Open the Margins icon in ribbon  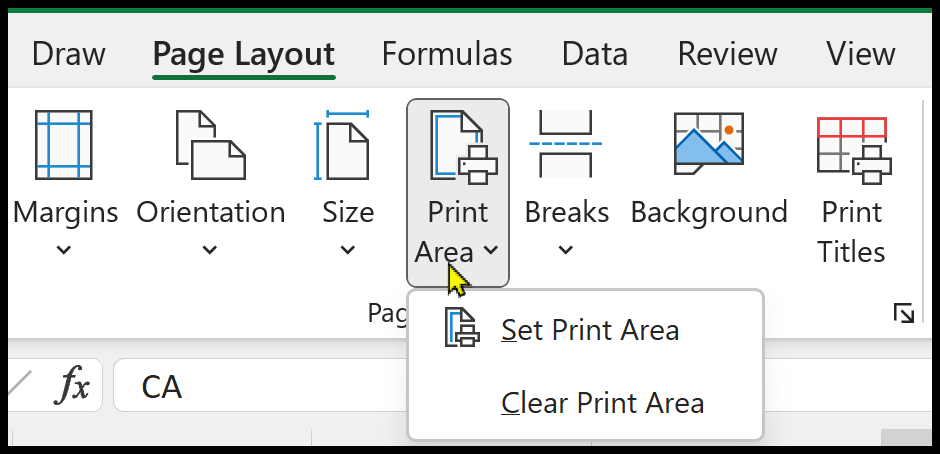pyautogui.click(x=64, y=145)
